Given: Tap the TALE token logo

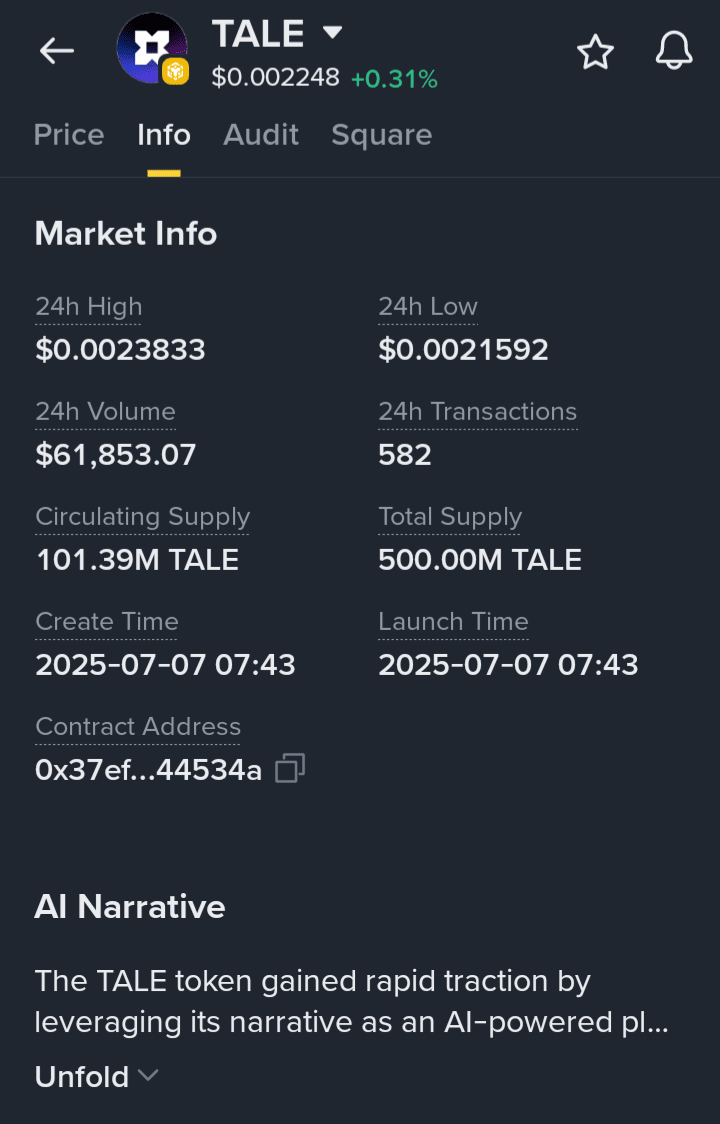Looking at the screenshot, I should point(152,48).
